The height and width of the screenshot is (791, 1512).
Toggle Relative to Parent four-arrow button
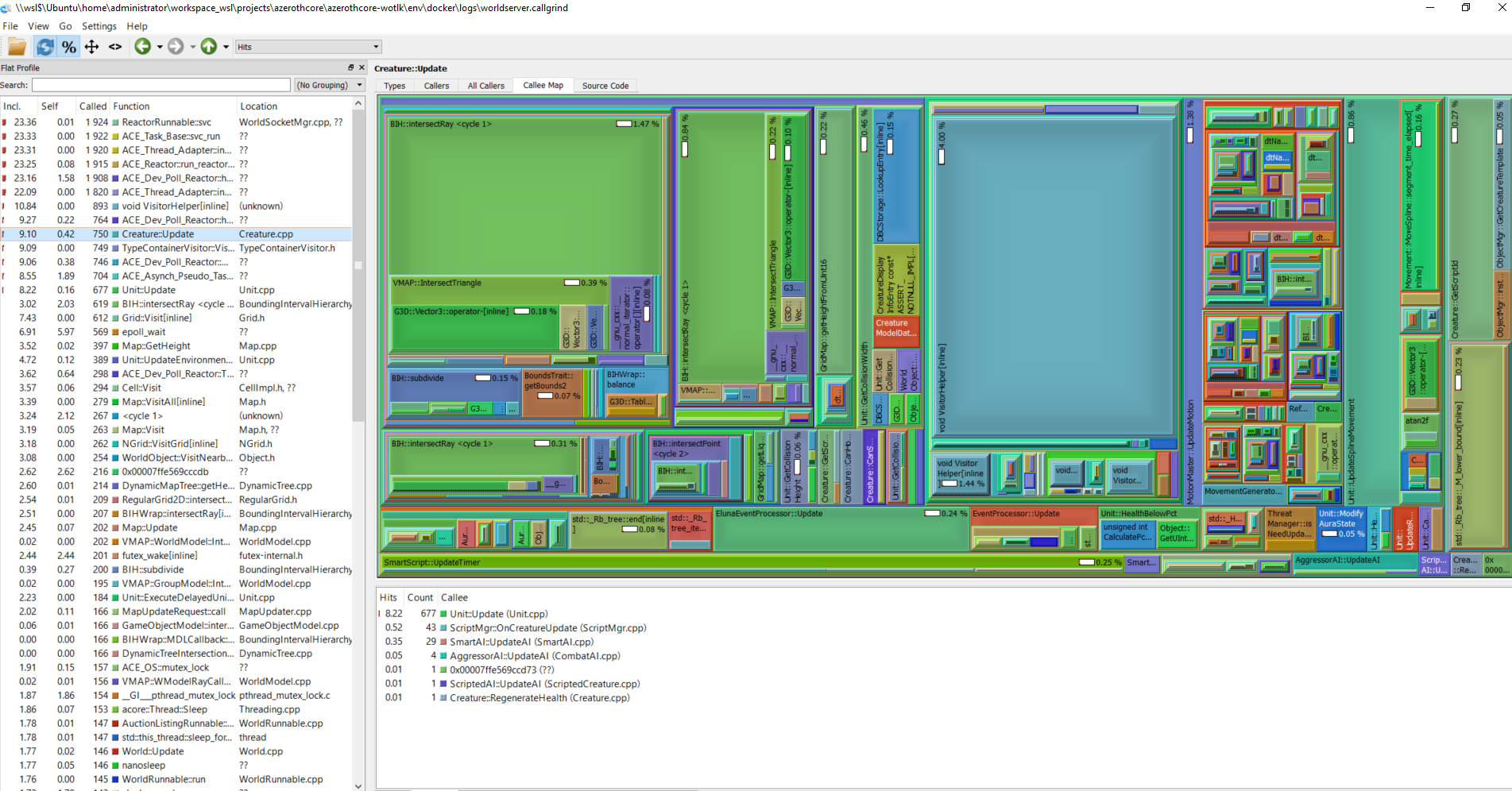pyautogui.click(x=92, y=47)
